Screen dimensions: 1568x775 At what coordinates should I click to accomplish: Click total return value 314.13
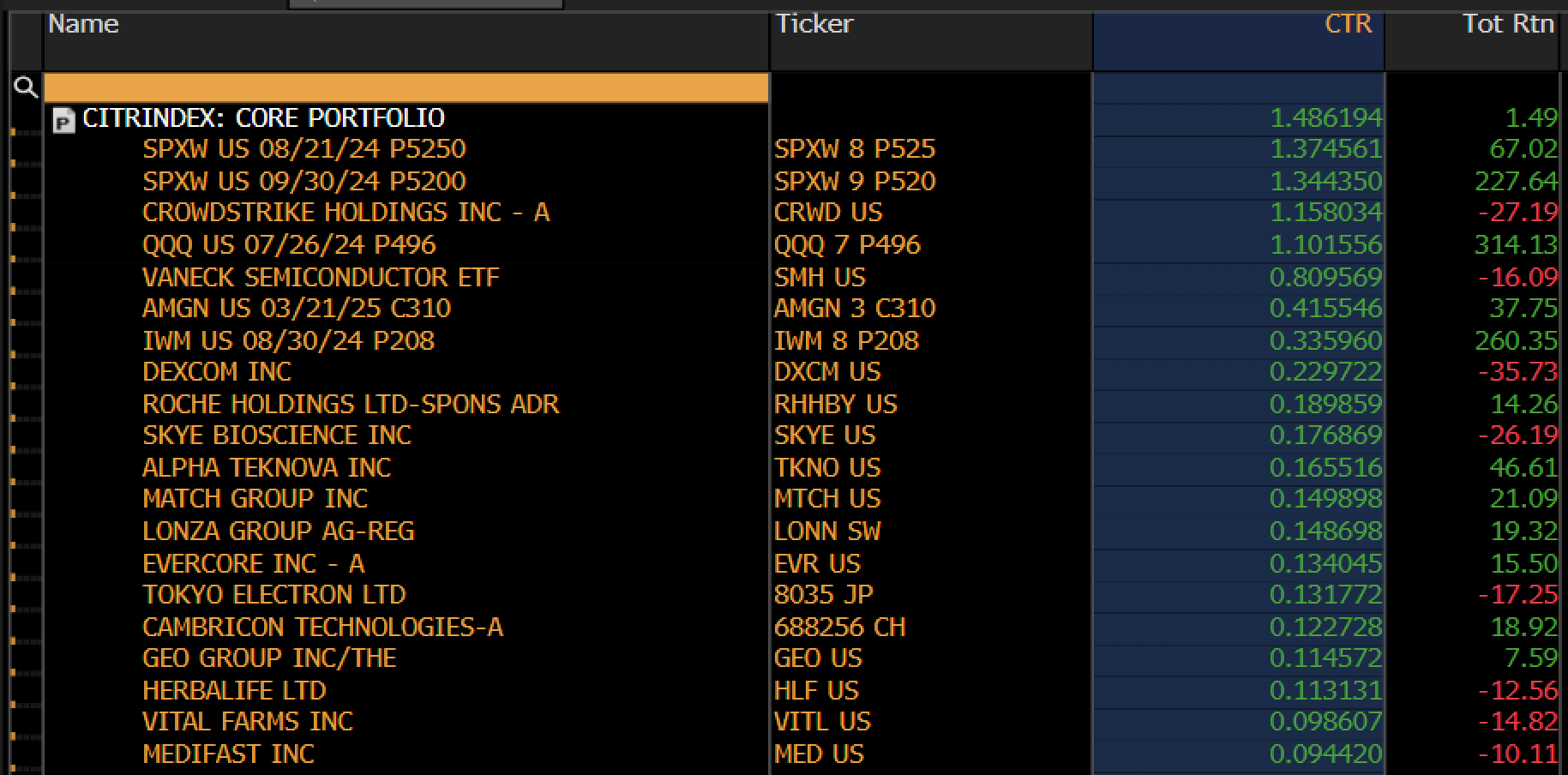click(x=1516, y=244)
